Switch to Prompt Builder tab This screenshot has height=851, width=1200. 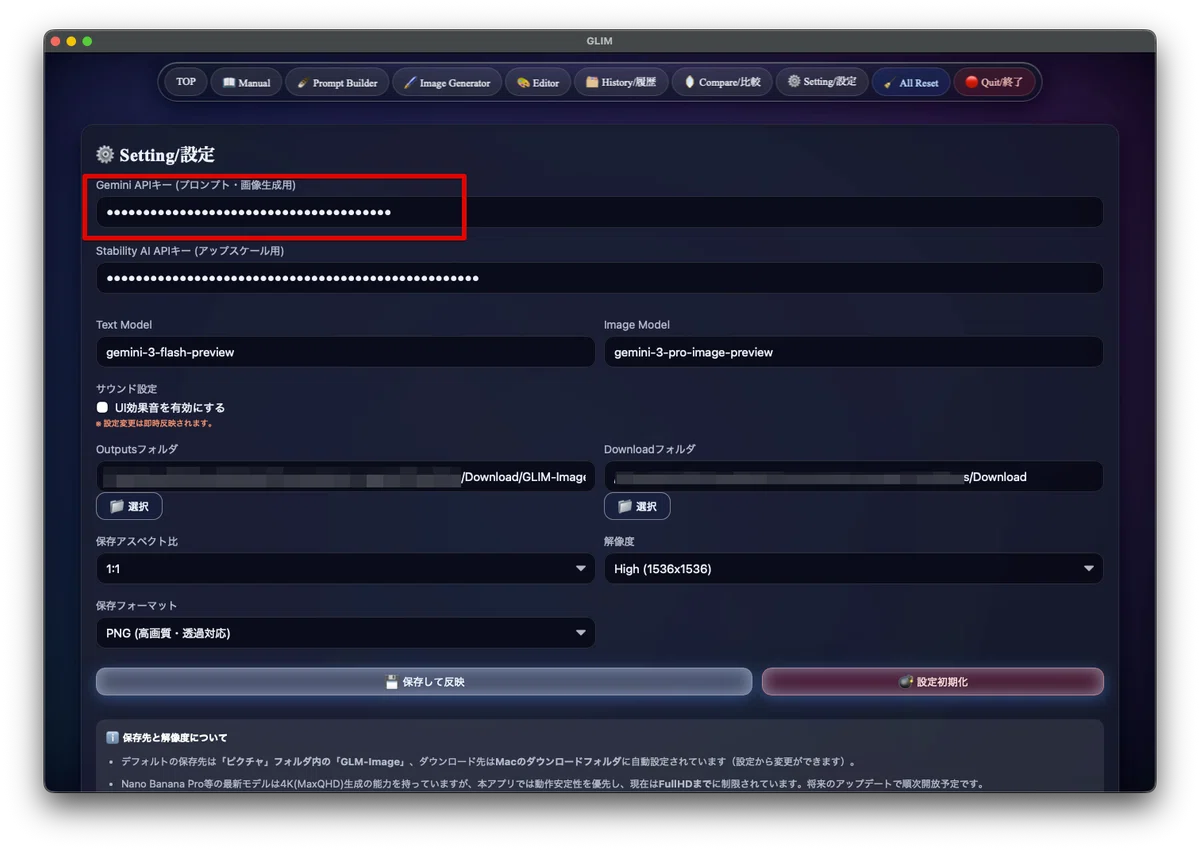coord(336,82)
